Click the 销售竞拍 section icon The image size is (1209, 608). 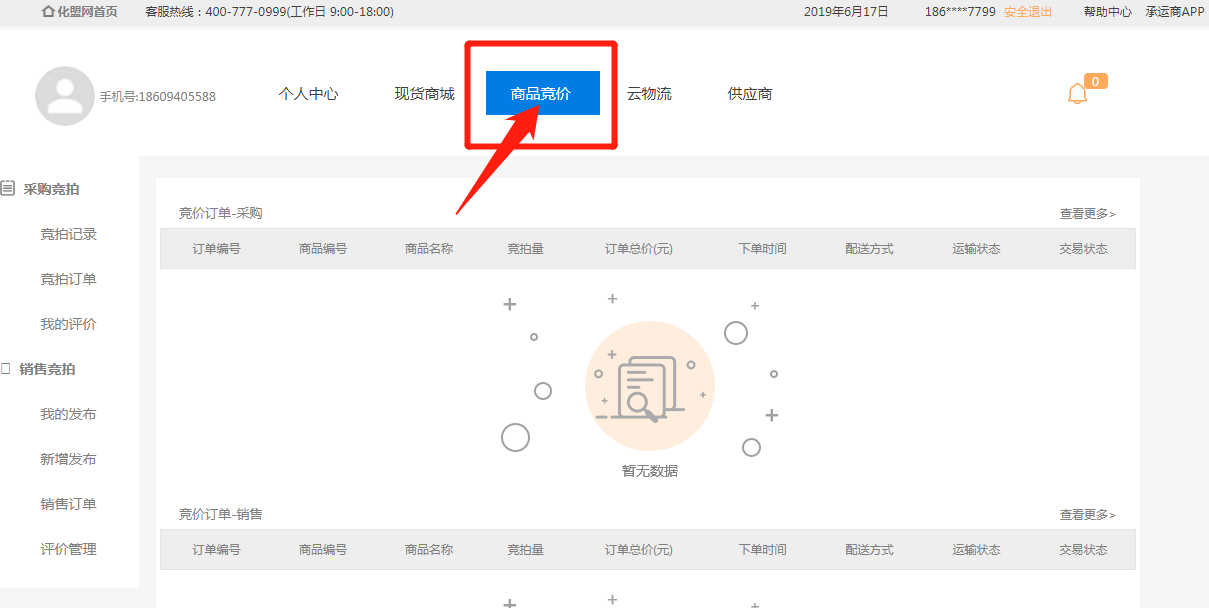click(6, 369)
